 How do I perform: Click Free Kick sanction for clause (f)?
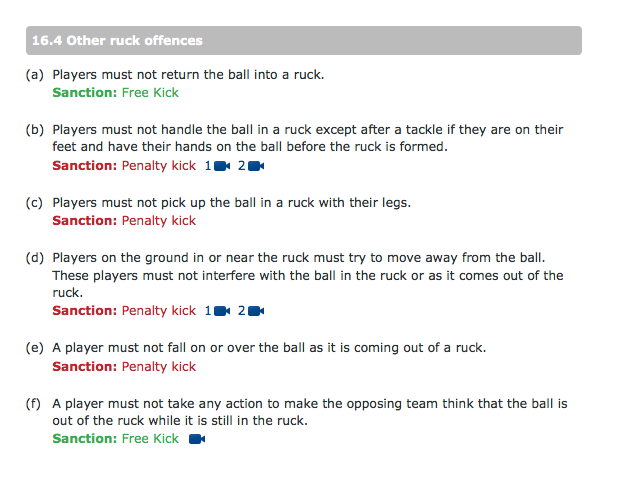tap(150, 438)
